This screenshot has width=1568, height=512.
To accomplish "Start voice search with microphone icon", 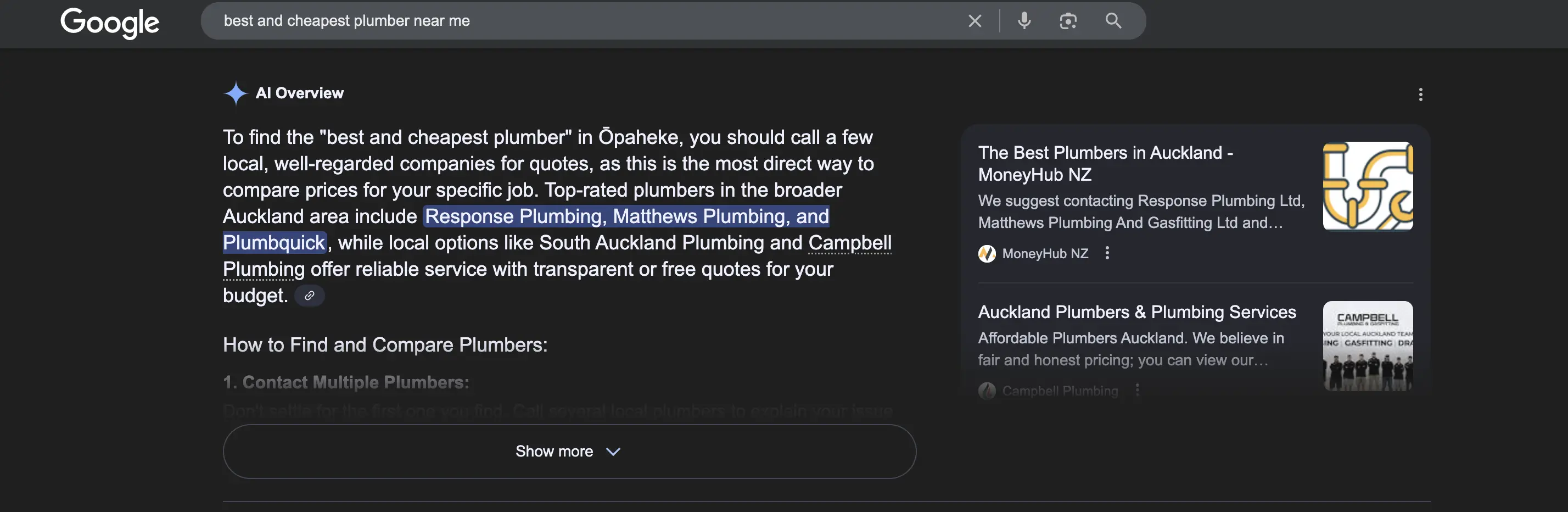I will pos(1024,21).
